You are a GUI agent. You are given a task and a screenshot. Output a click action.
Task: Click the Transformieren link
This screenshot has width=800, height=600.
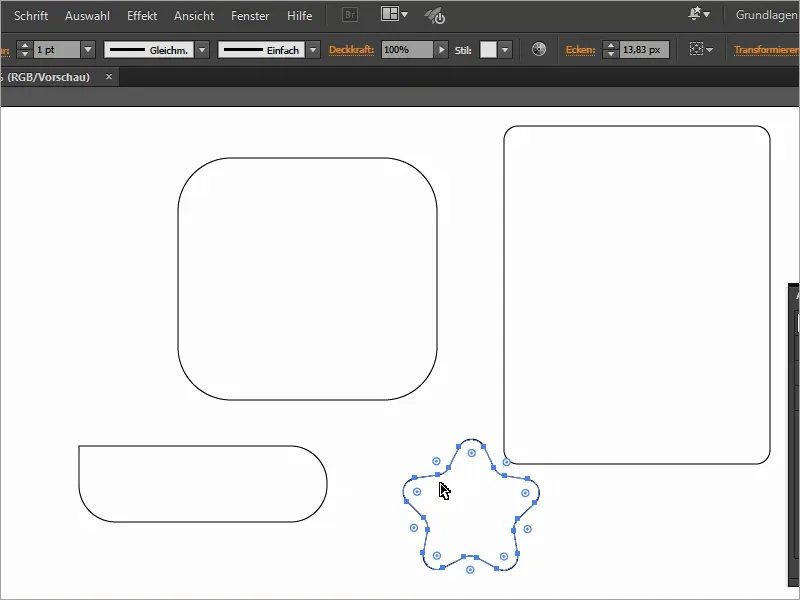pos(763,48)
